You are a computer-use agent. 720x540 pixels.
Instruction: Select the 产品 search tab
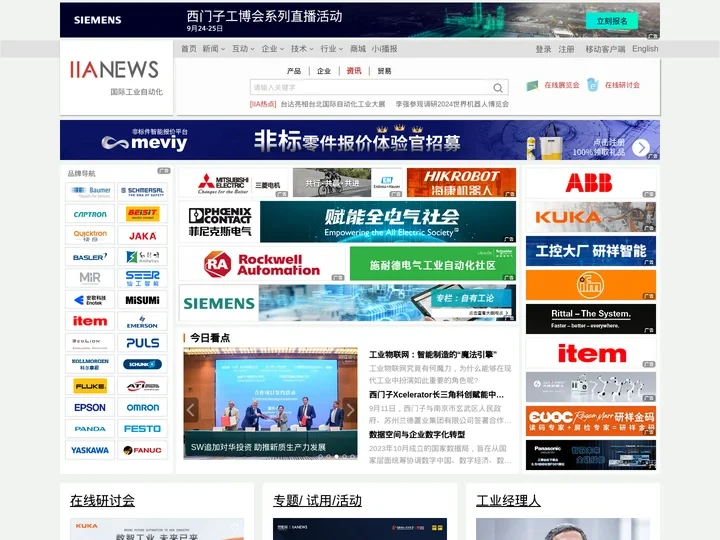click(294, 71)
